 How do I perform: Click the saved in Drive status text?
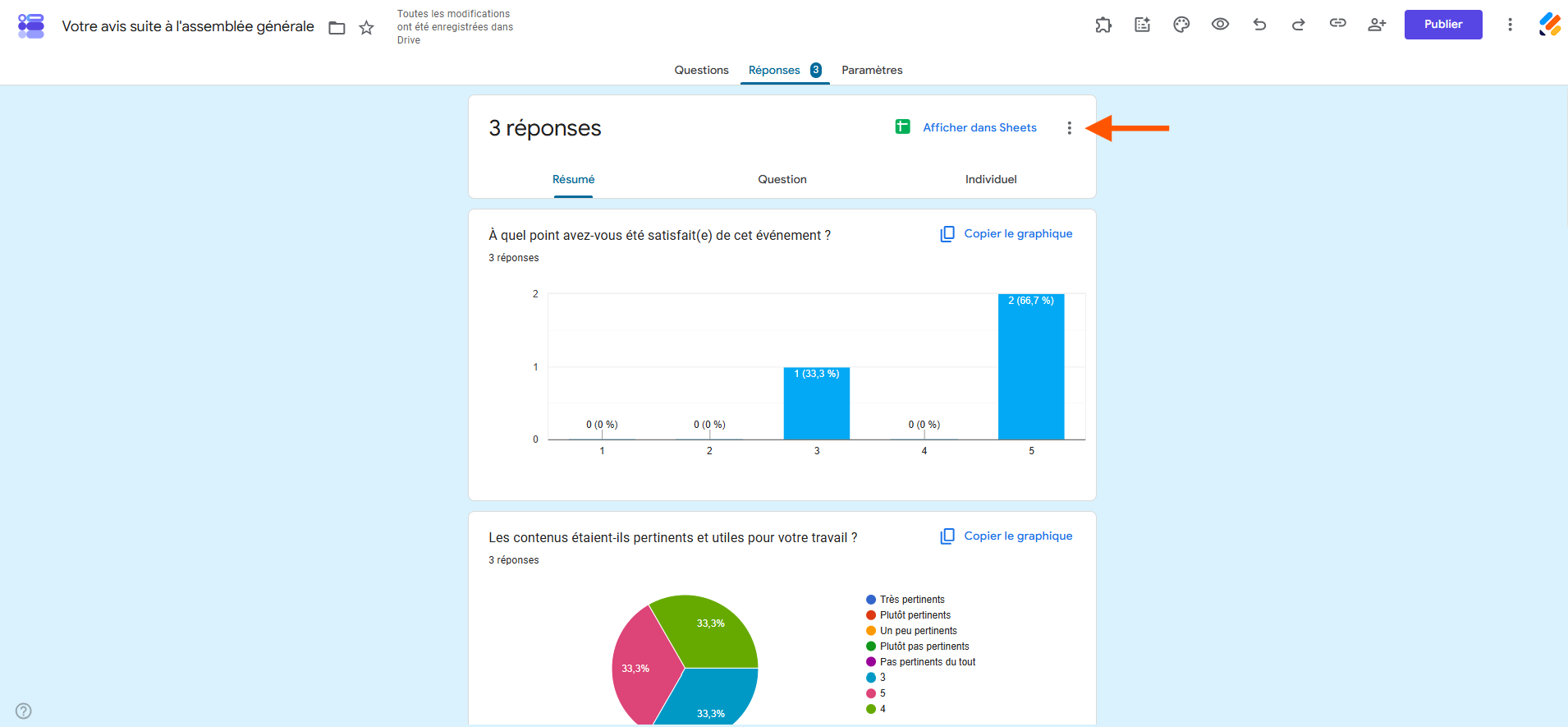coord(455,27)
